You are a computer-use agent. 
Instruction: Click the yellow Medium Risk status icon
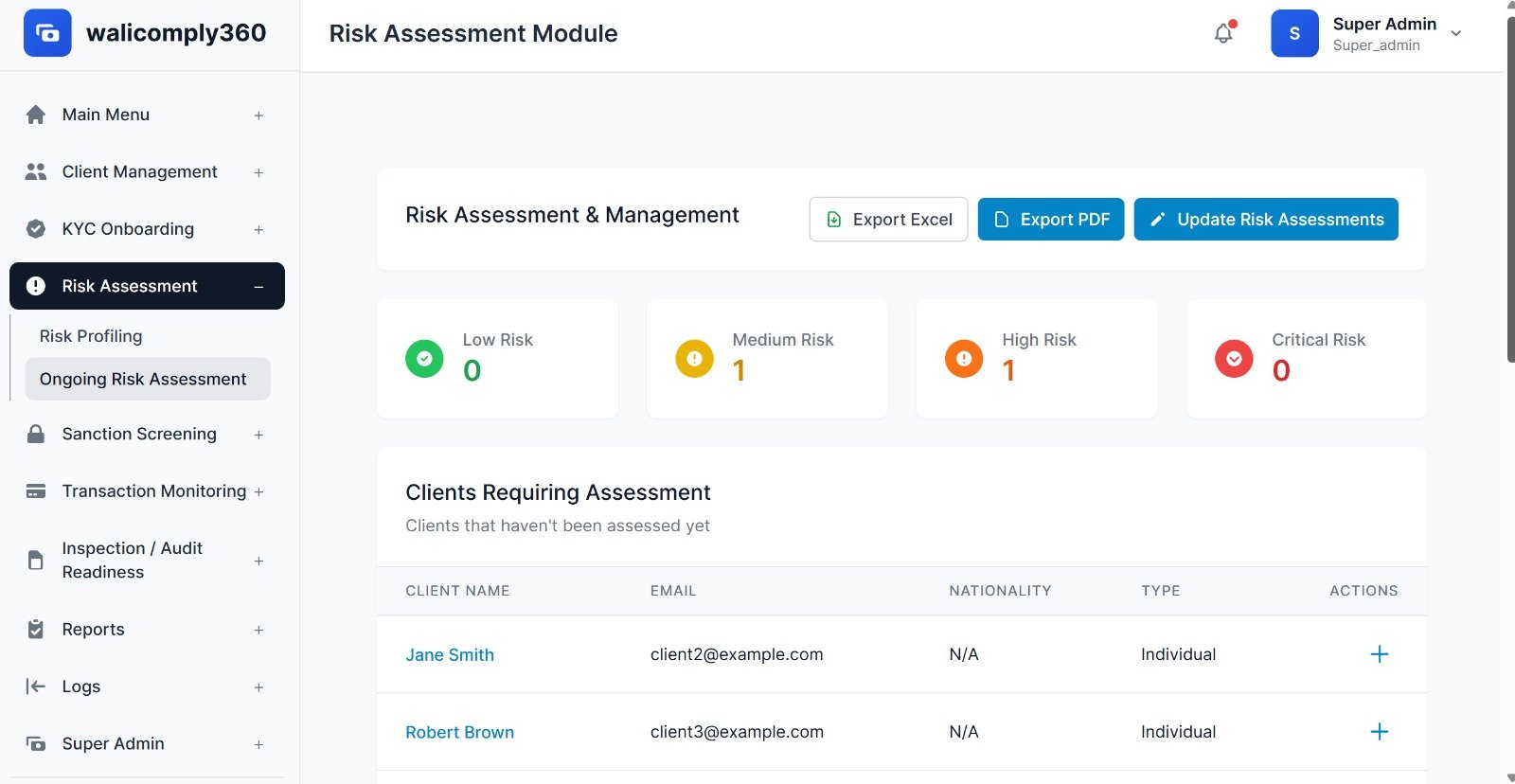click(694, 359)
